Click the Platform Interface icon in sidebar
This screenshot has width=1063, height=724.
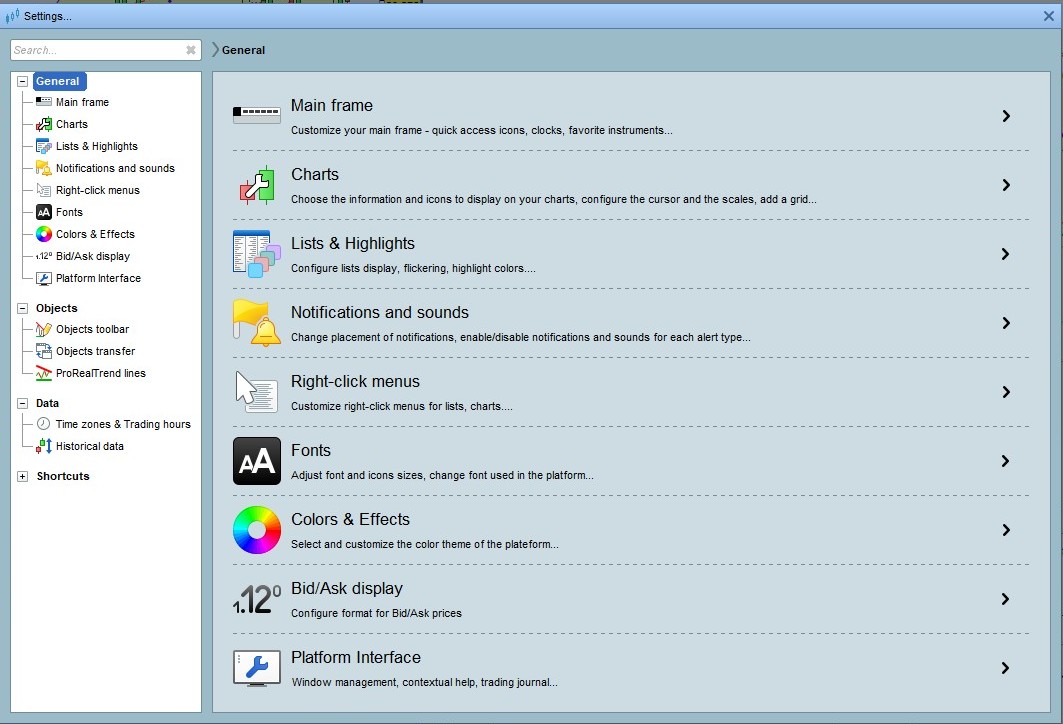43,278
